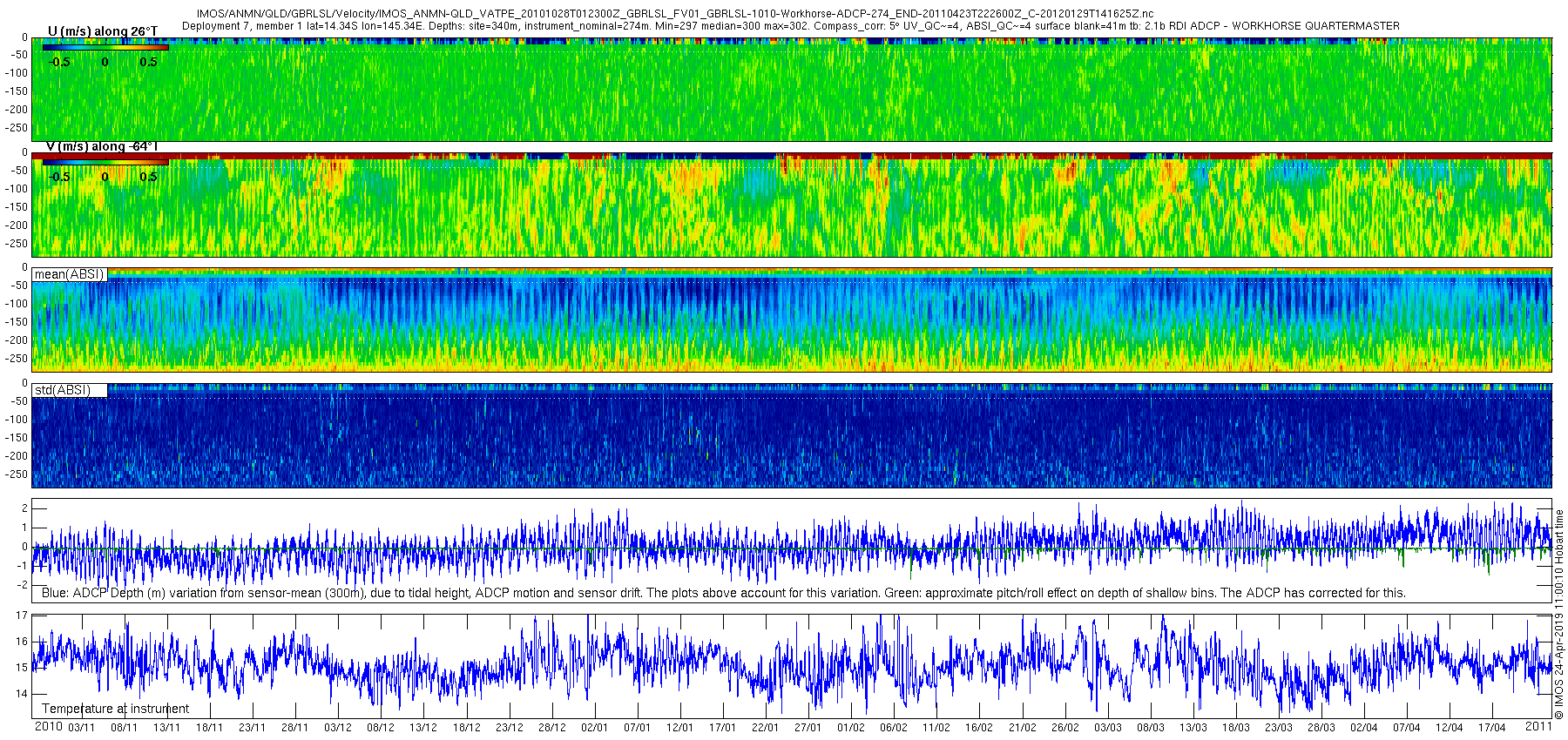
Task: Click the U velocity colorbar strip
Action: [105, 47]
